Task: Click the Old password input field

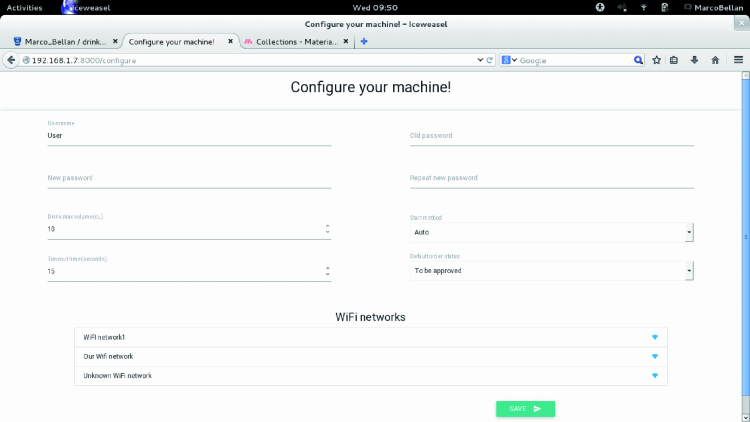Action: 550,137
